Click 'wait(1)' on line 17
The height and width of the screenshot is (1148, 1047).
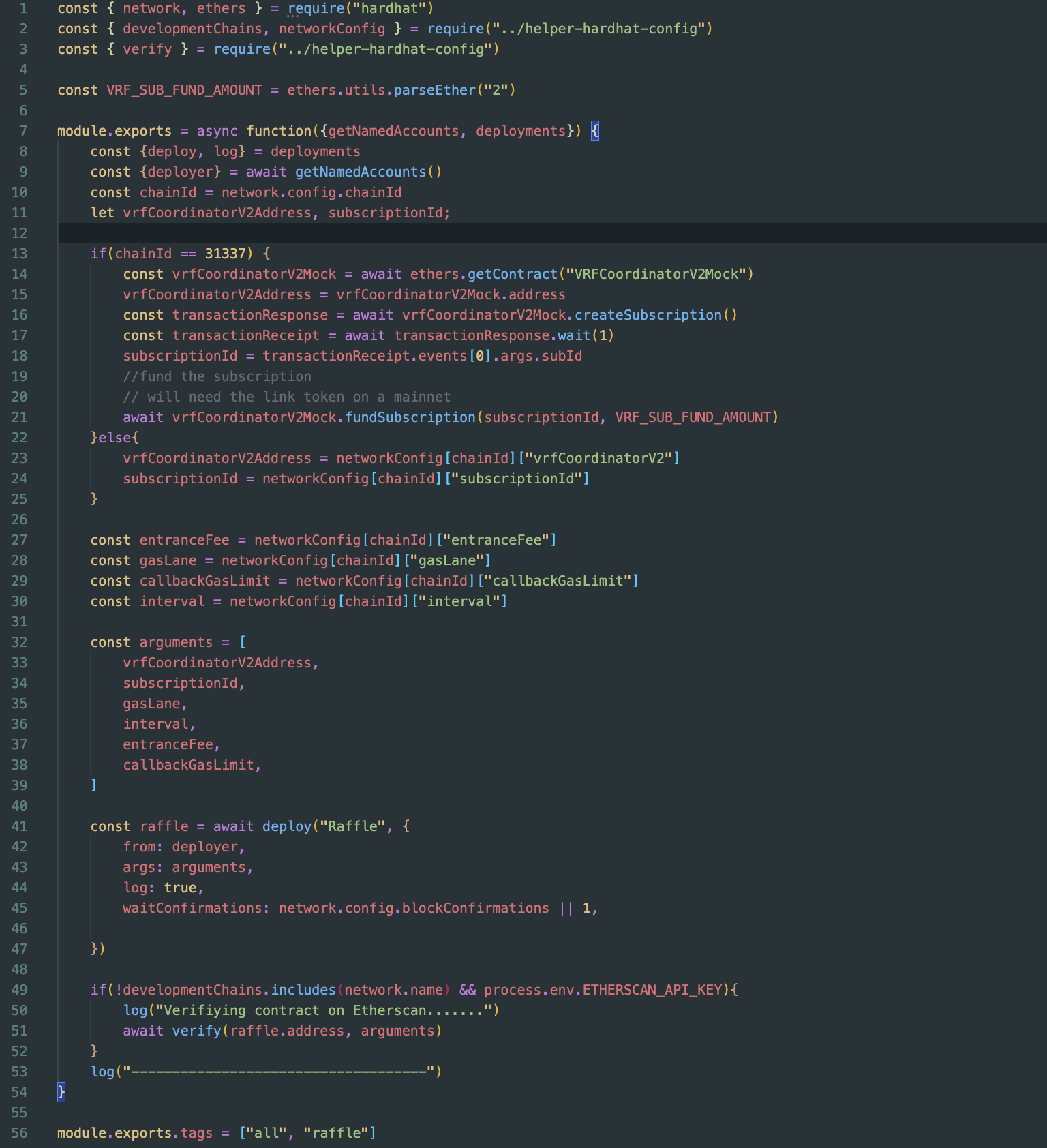coord(586,335)
